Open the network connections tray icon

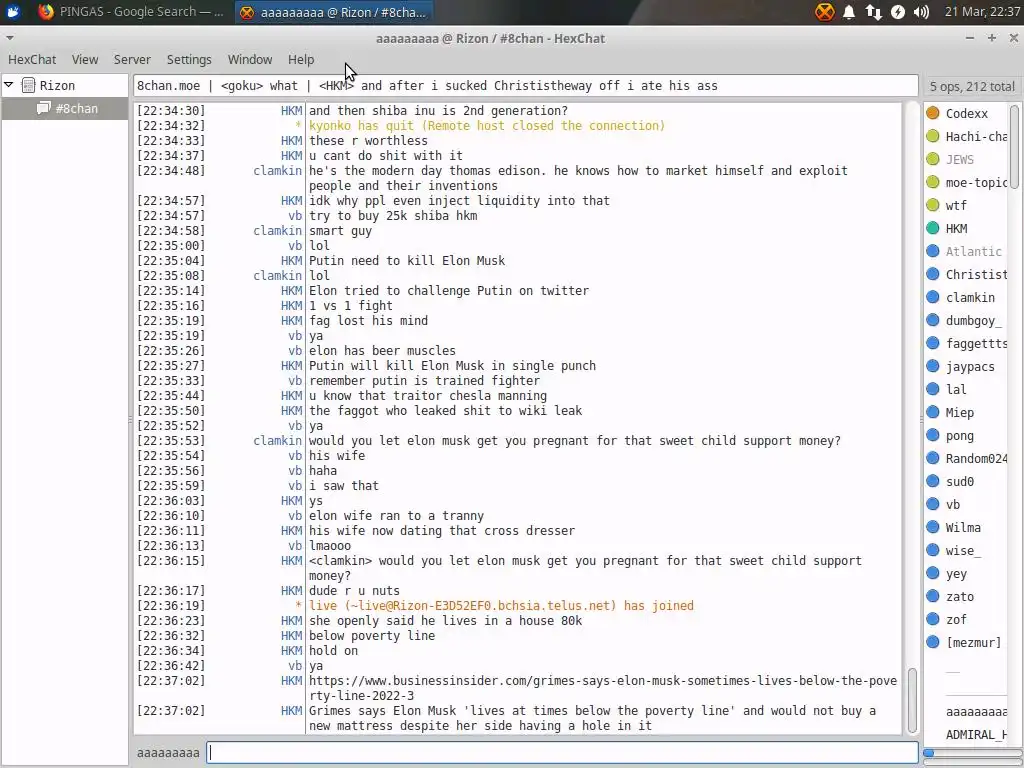click(873, 12)
